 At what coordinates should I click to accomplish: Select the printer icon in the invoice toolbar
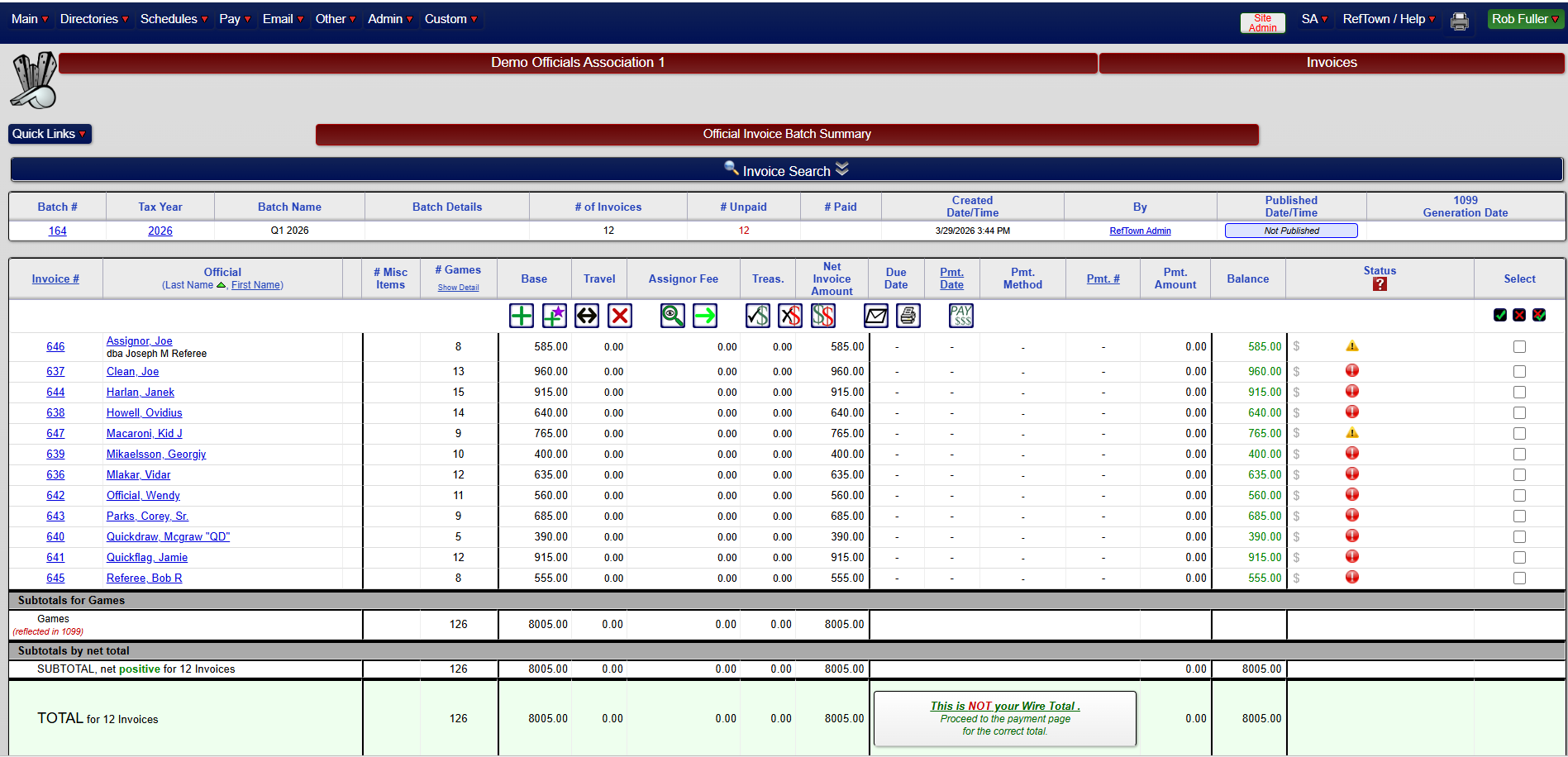[908, 315]
